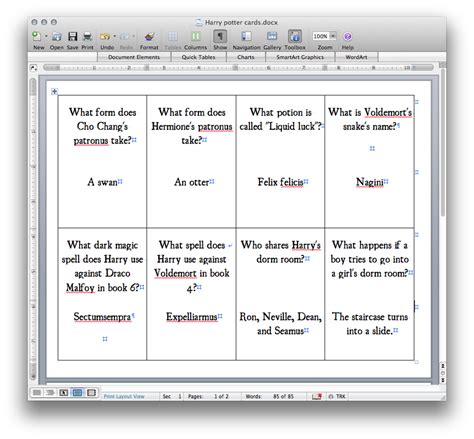Switch to Document Elements tab

tap(134, 57)
